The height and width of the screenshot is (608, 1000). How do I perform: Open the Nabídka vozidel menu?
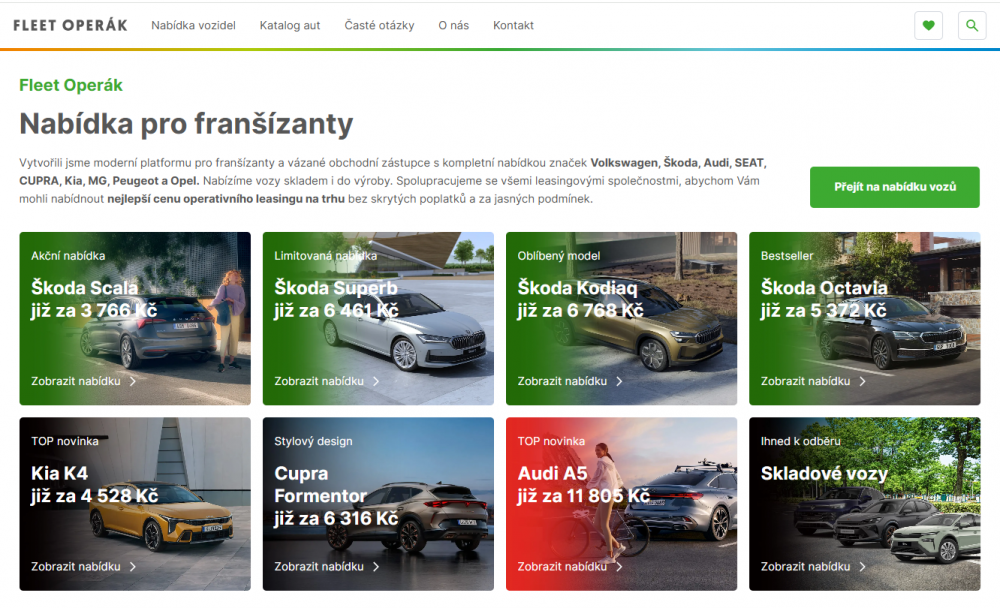pos(193,25)
